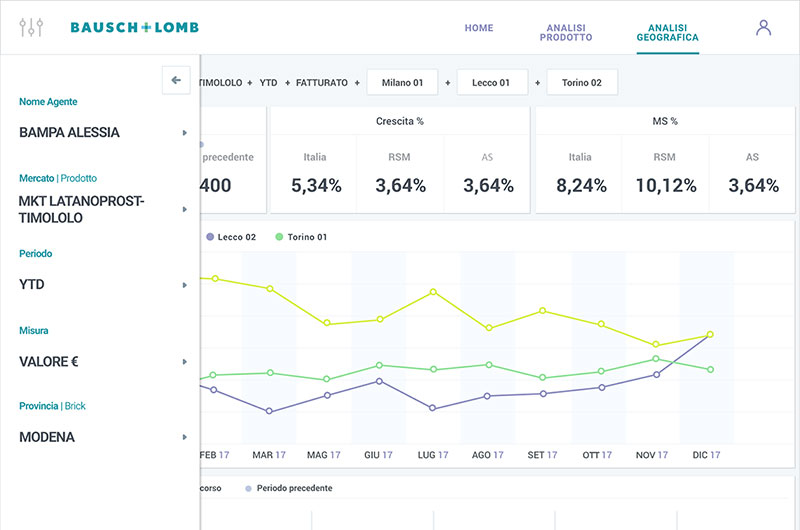Click the DIC 17 purple data point
The width and height of the screenshot is (800, 530).
click(710, 335)
